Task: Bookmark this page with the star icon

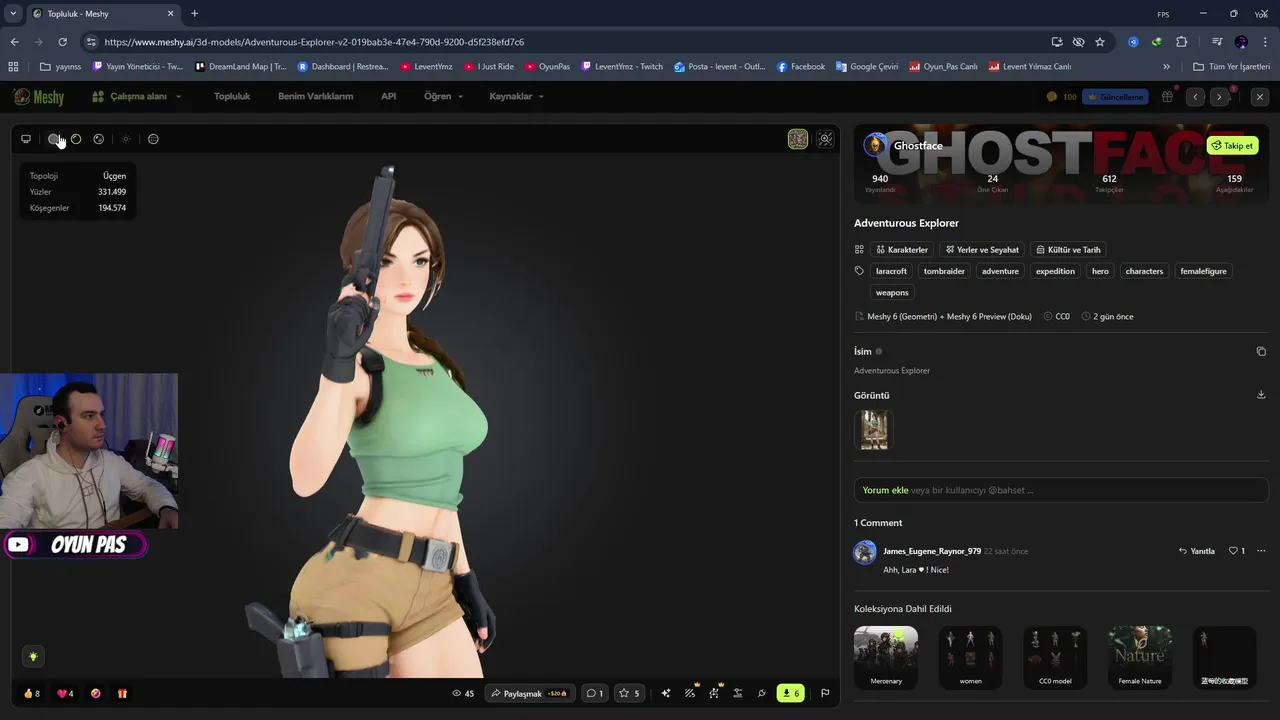Action: click(x=1100, y=42)
